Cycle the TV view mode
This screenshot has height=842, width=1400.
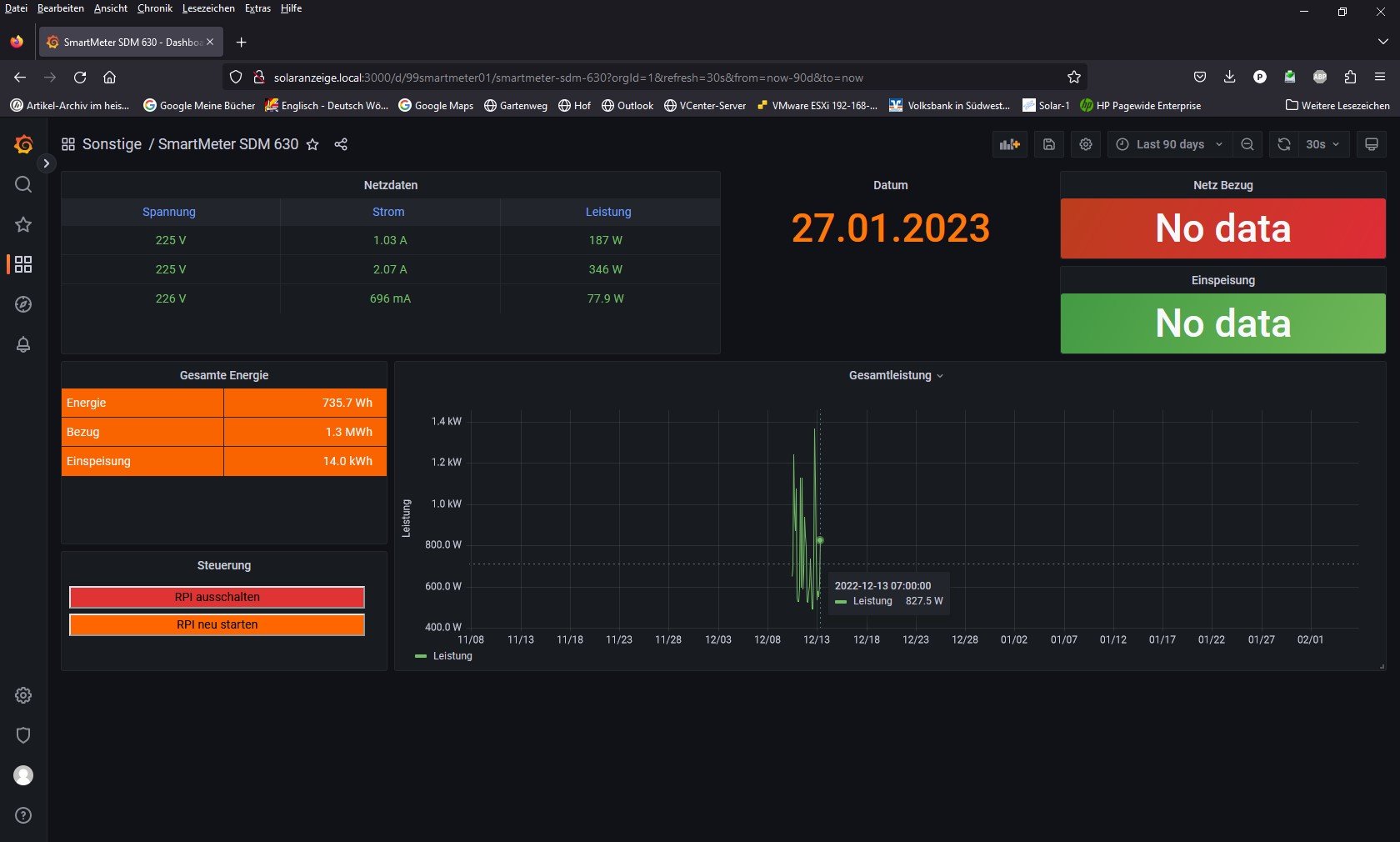(x=1371, y=144)
